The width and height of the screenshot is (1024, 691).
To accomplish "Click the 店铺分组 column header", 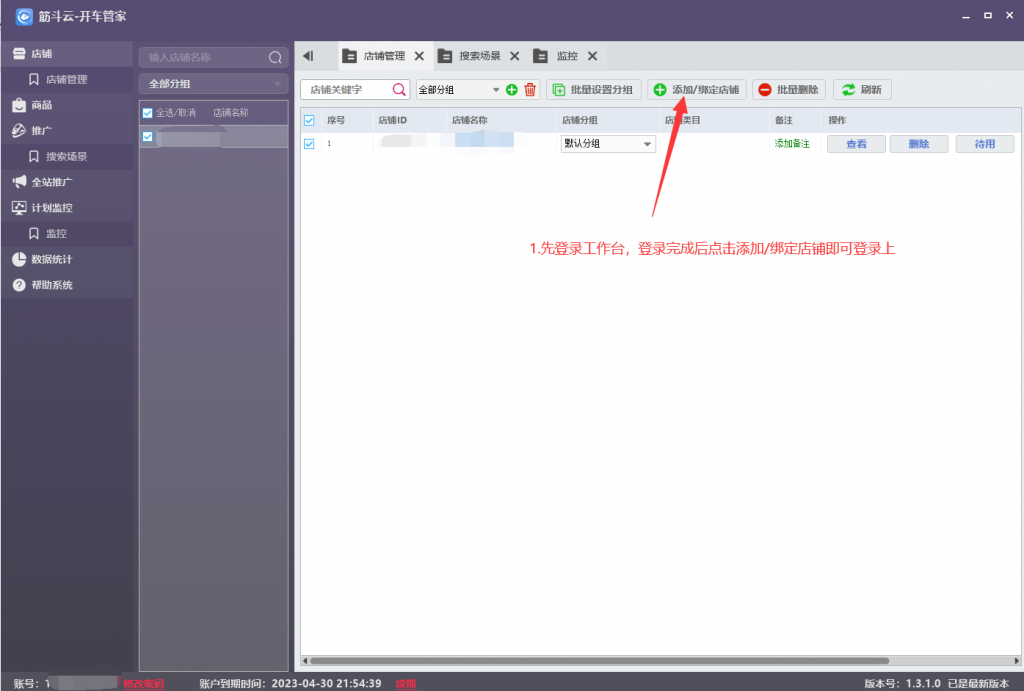I will point(579,120).
